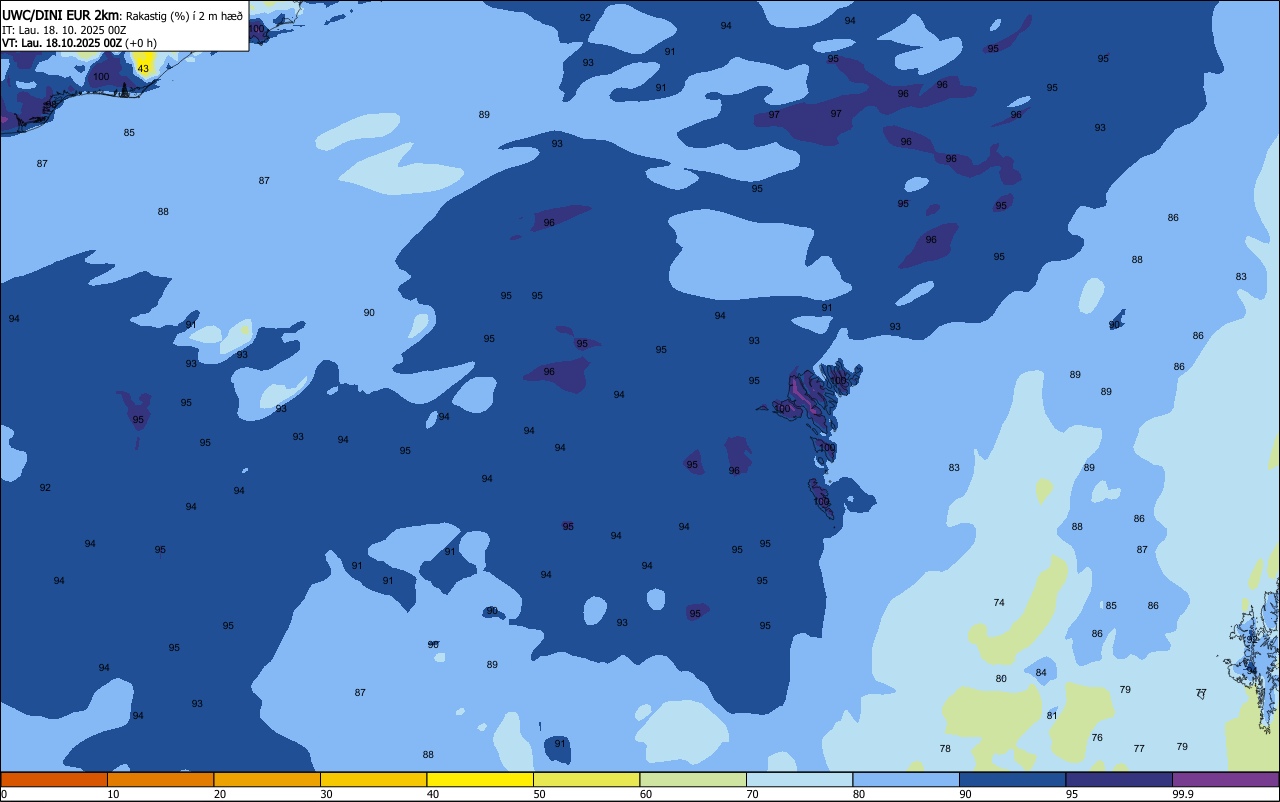1280x802 pixels.
Task: Click the humidity value 74 on the map
Action: pyautogui.click(x=999, y=602)
